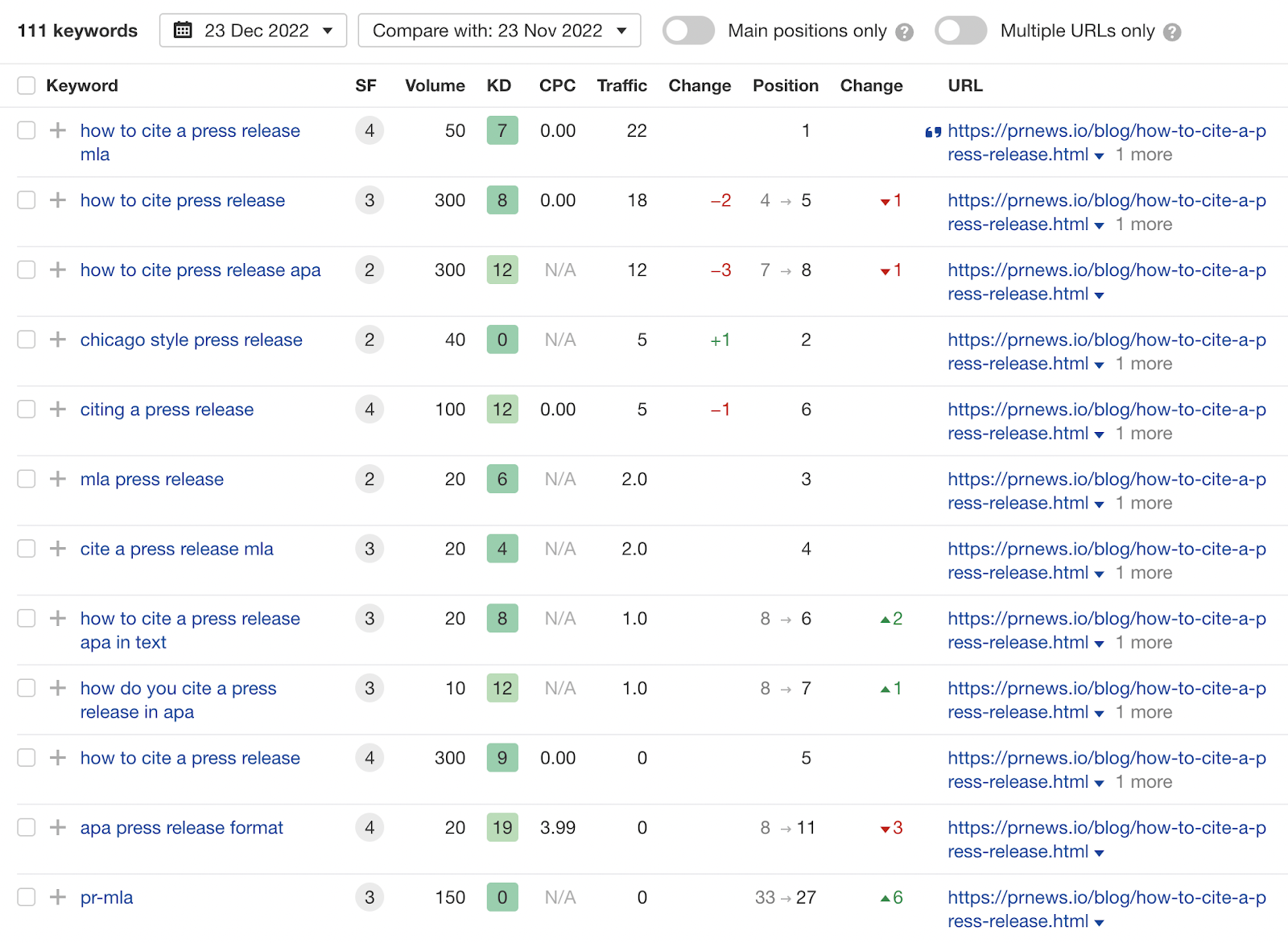Click KD badge 0 for 'pr-mla'
The image size is (1288, 943).
[502, 897]
